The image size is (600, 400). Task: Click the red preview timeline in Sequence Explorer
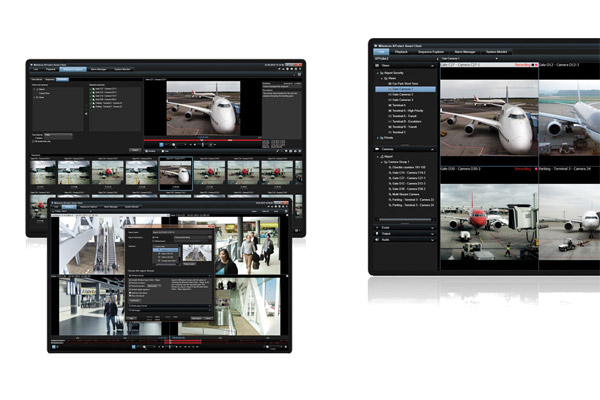[203, 140]
